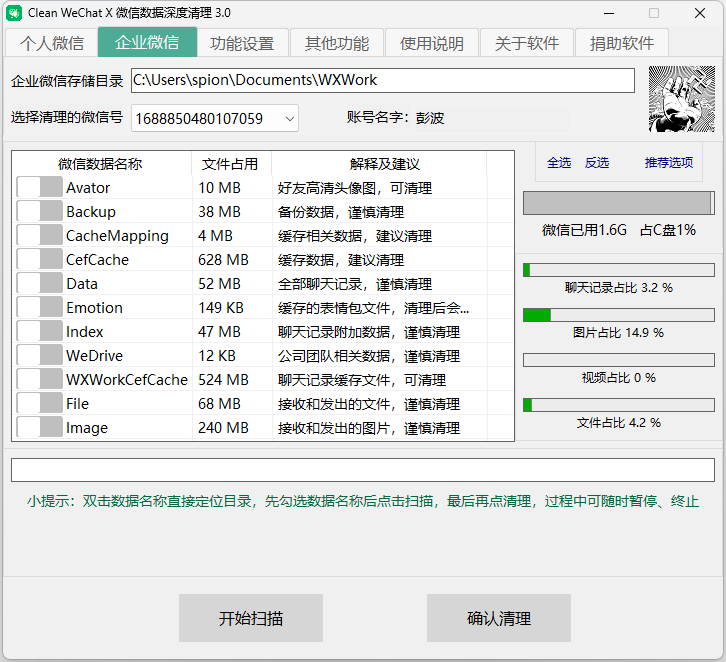Select the WeDrive data name

click(94, 356)
